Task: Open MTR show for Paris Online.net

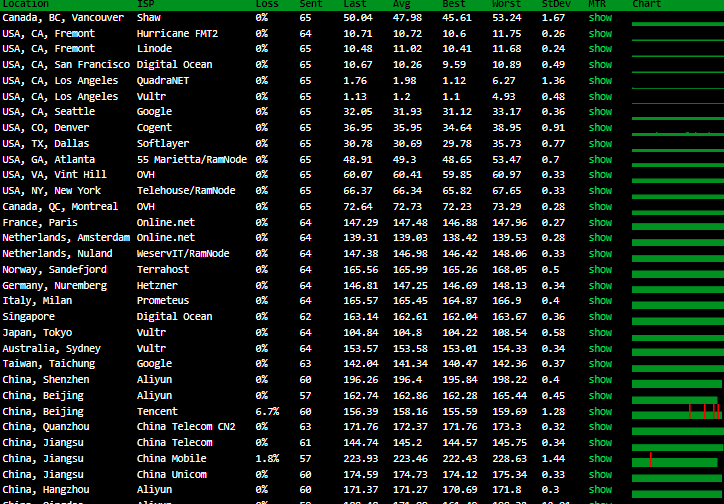Action: point(600,223)
